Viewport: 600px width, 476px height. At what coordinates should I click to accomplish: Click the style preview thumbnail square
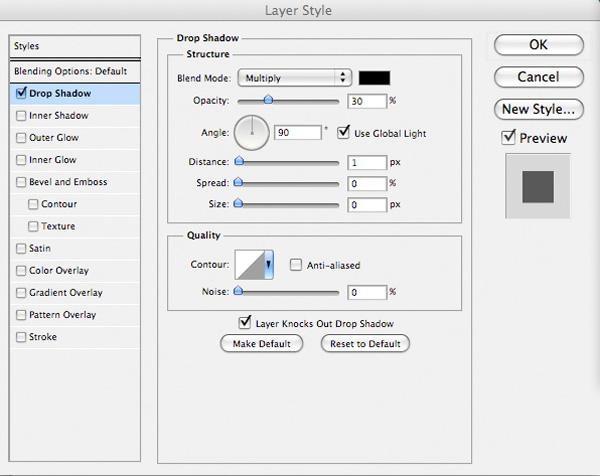click(x=538, y=186)
